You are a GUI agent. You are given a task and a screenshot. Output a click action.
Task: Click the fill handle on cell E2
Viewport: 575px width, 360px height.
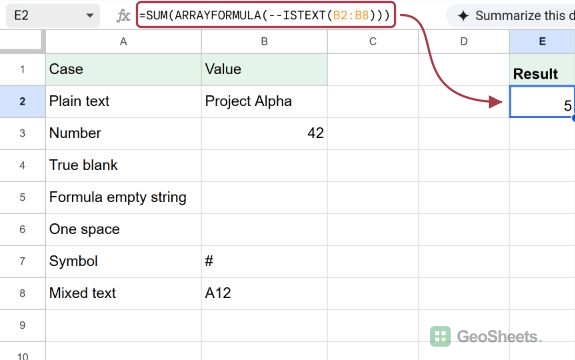[573, 118]
